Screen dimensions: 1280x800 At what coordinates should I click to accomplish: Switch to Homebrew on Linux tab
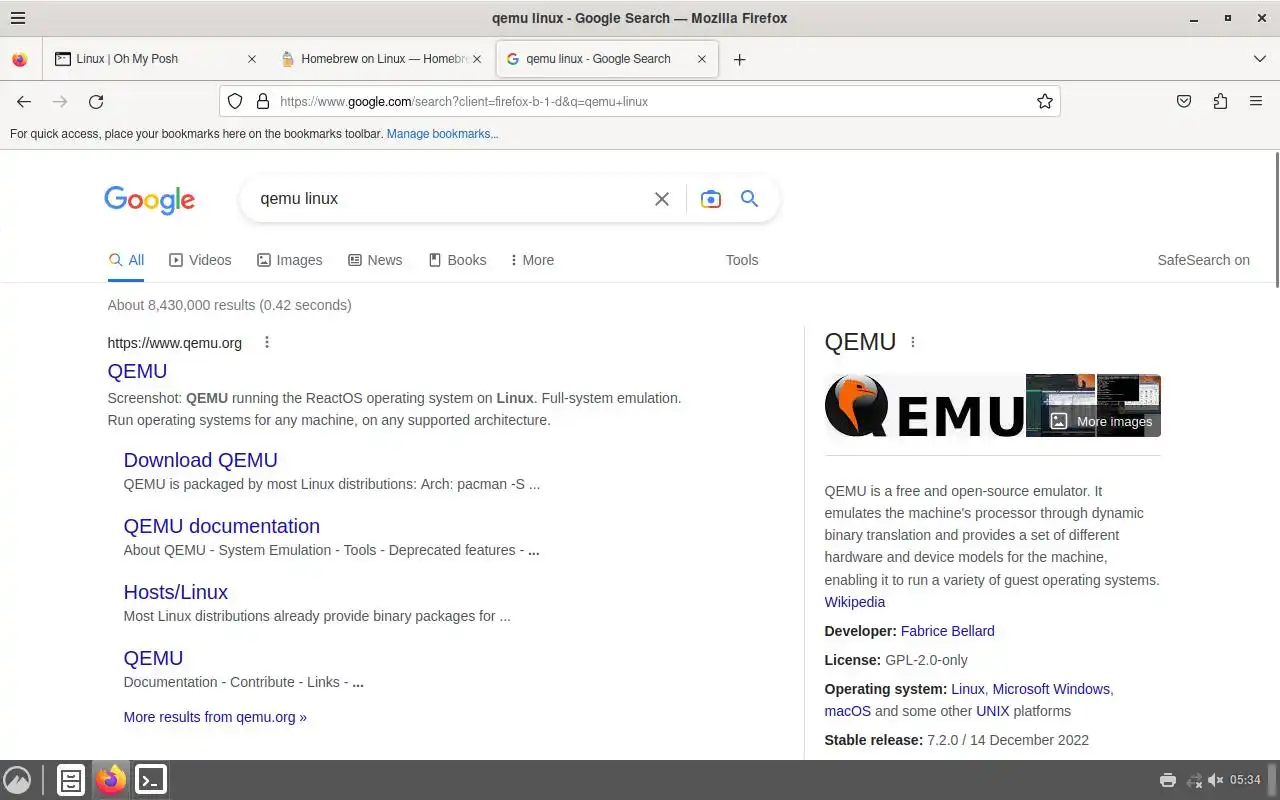381,59
